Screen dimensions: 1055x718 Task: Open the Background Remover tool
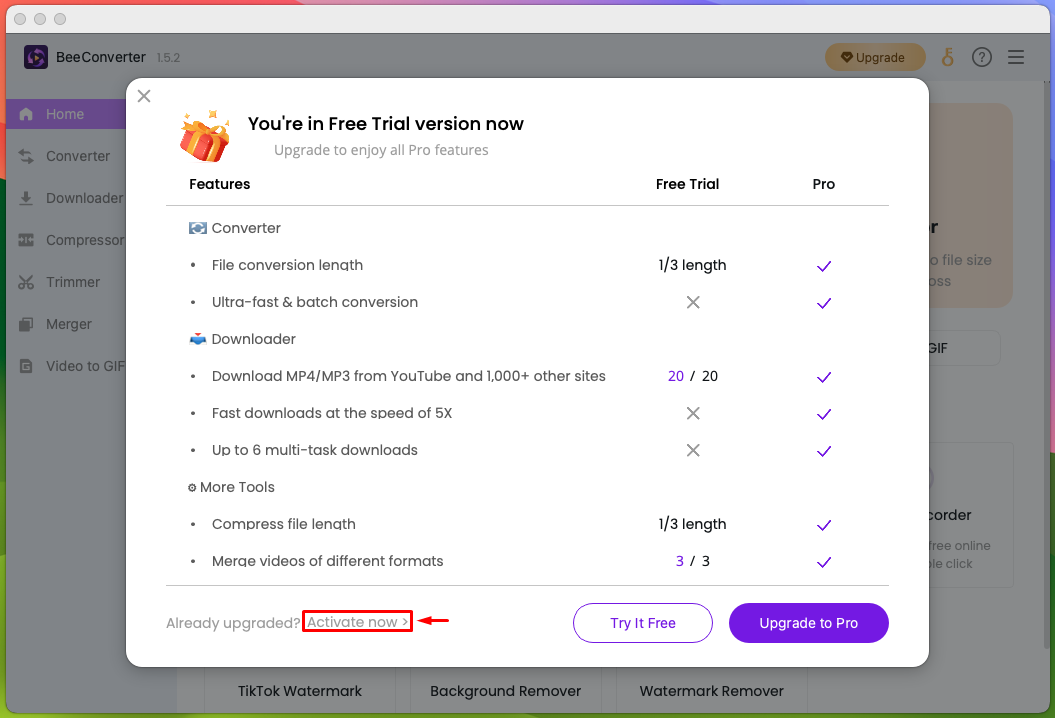click(505, 691)
